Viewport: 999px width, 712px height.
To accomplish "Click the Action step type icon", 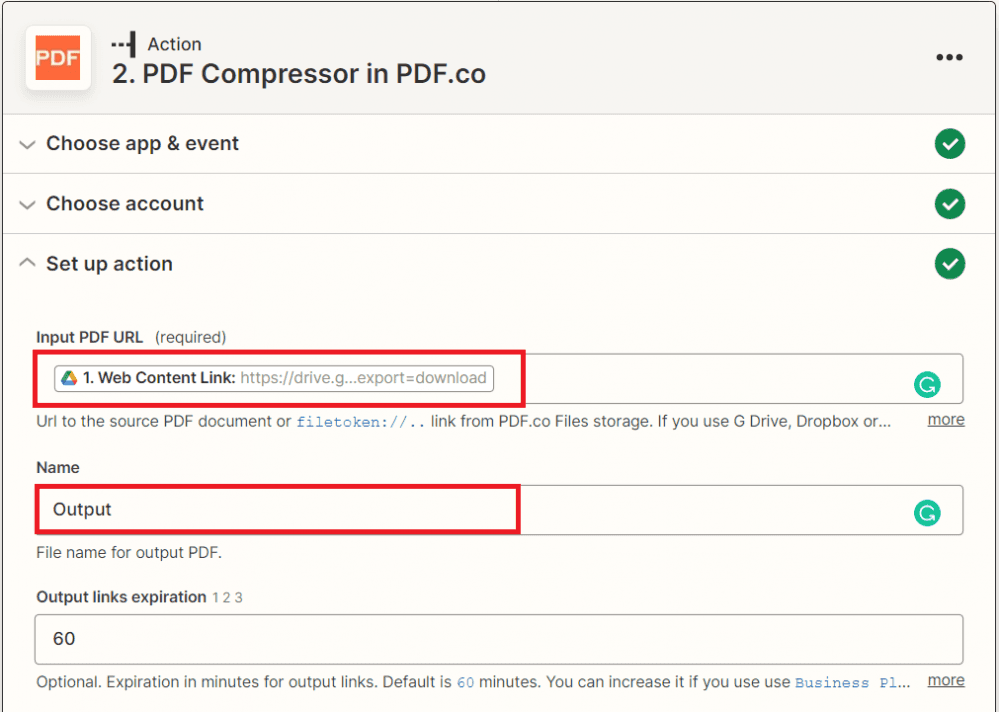I will pos(124,44).
